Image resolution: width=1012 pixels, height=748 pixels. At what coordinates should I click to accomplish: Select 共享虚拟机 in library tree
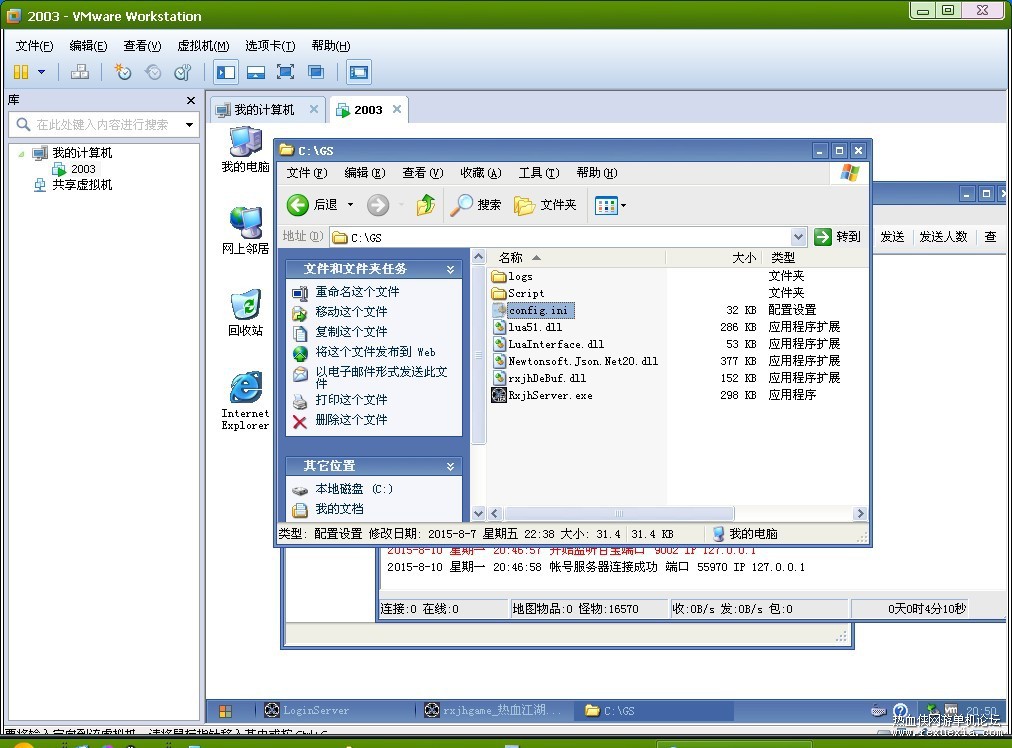(82, 185)
